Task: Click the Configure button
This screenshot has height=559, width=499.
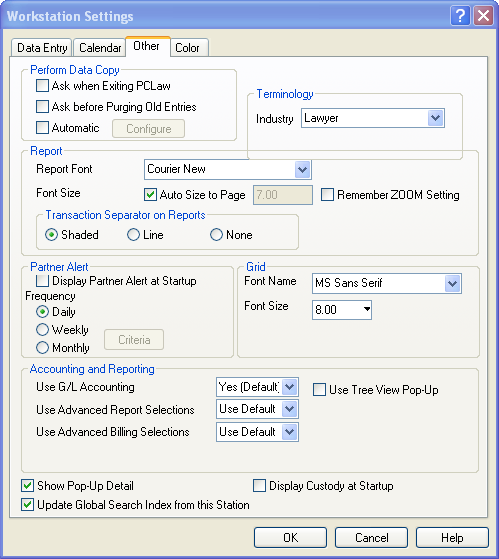Action: [x=149, y=129]
